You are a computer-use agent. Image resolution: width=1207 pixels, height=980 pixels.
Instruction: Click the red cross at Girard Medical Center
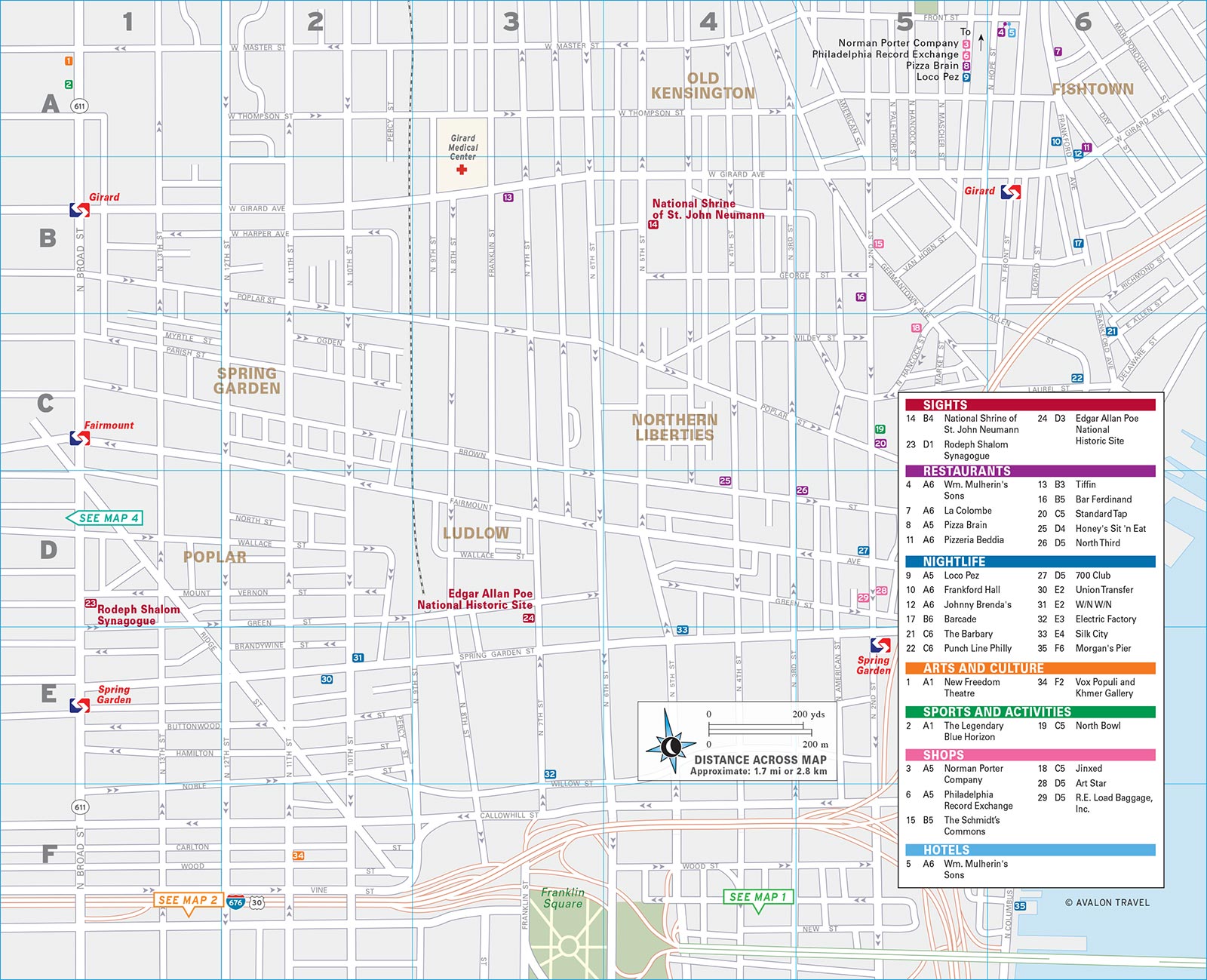pos(462,169)
